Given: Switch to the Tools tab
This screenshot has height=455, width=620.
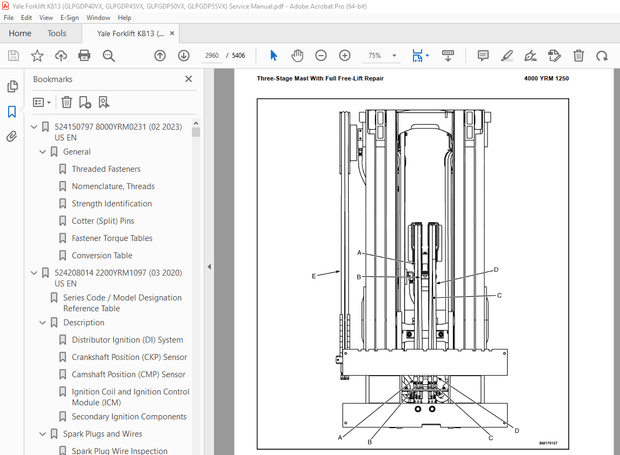Looking at the screenshot, I should [57, 34].
